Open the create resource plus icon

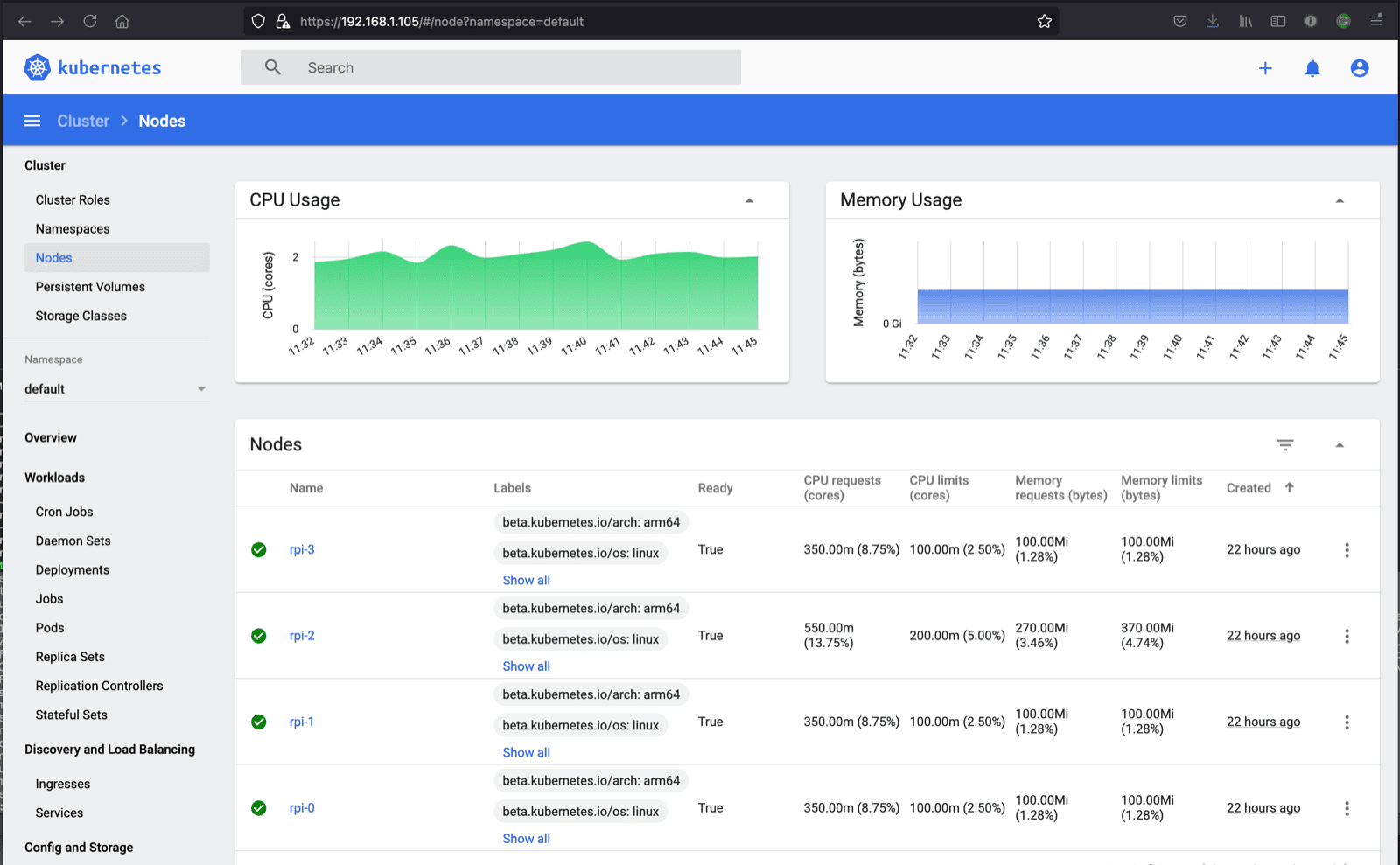click(1266, 67)
